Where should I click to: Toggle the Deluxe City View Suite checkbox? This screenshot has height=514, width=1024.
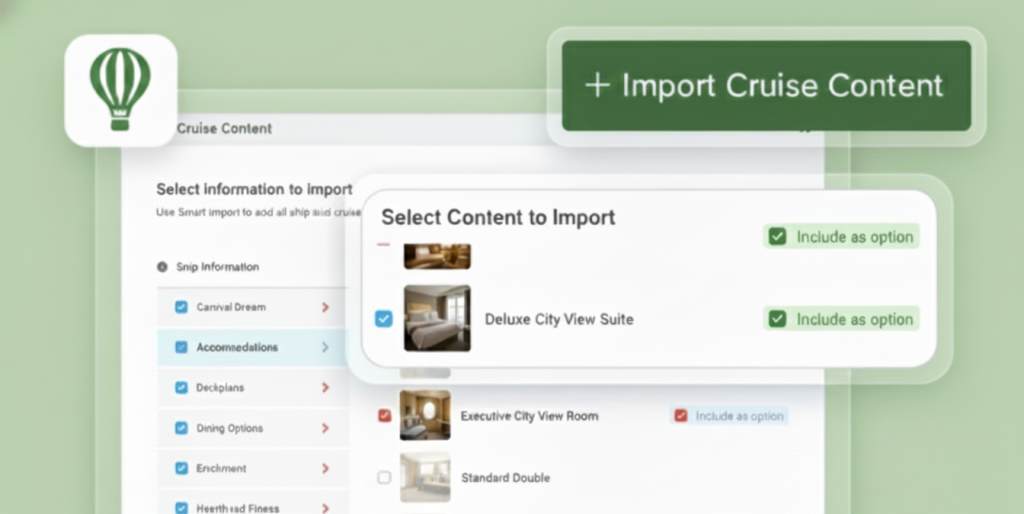tap(384, 319)
